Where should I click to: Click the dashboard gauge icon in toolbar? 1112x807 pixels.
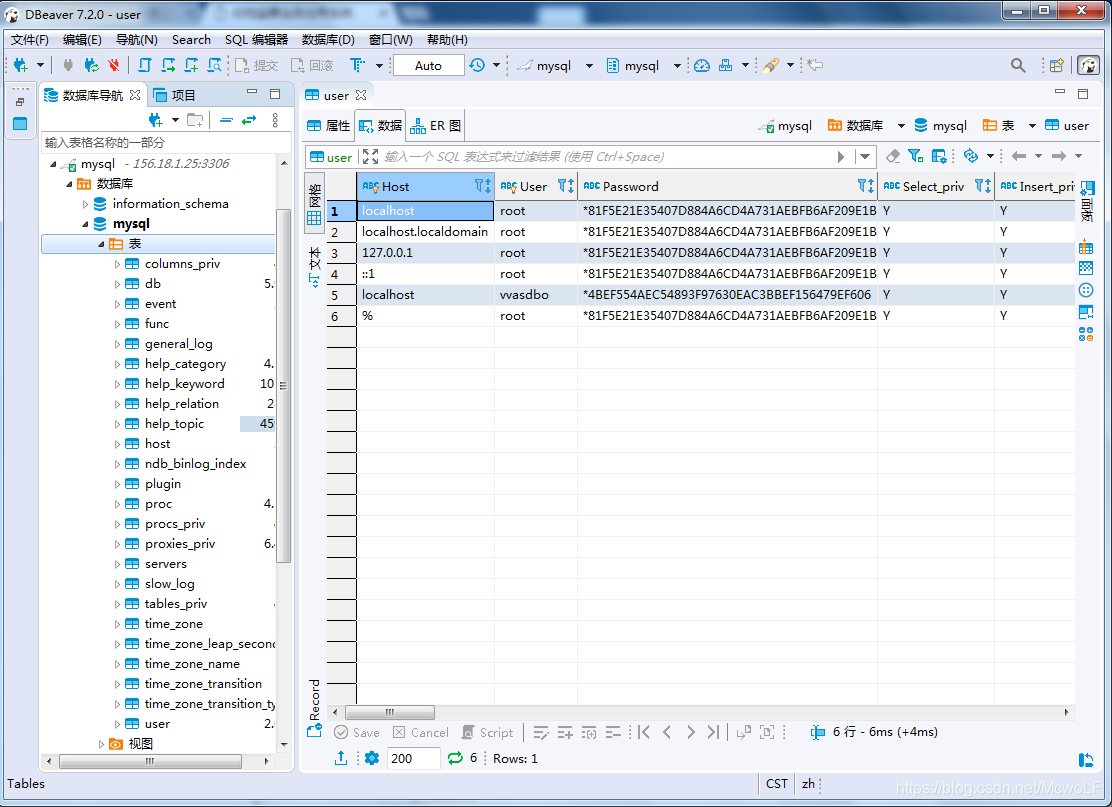click(x=701, y=65)
